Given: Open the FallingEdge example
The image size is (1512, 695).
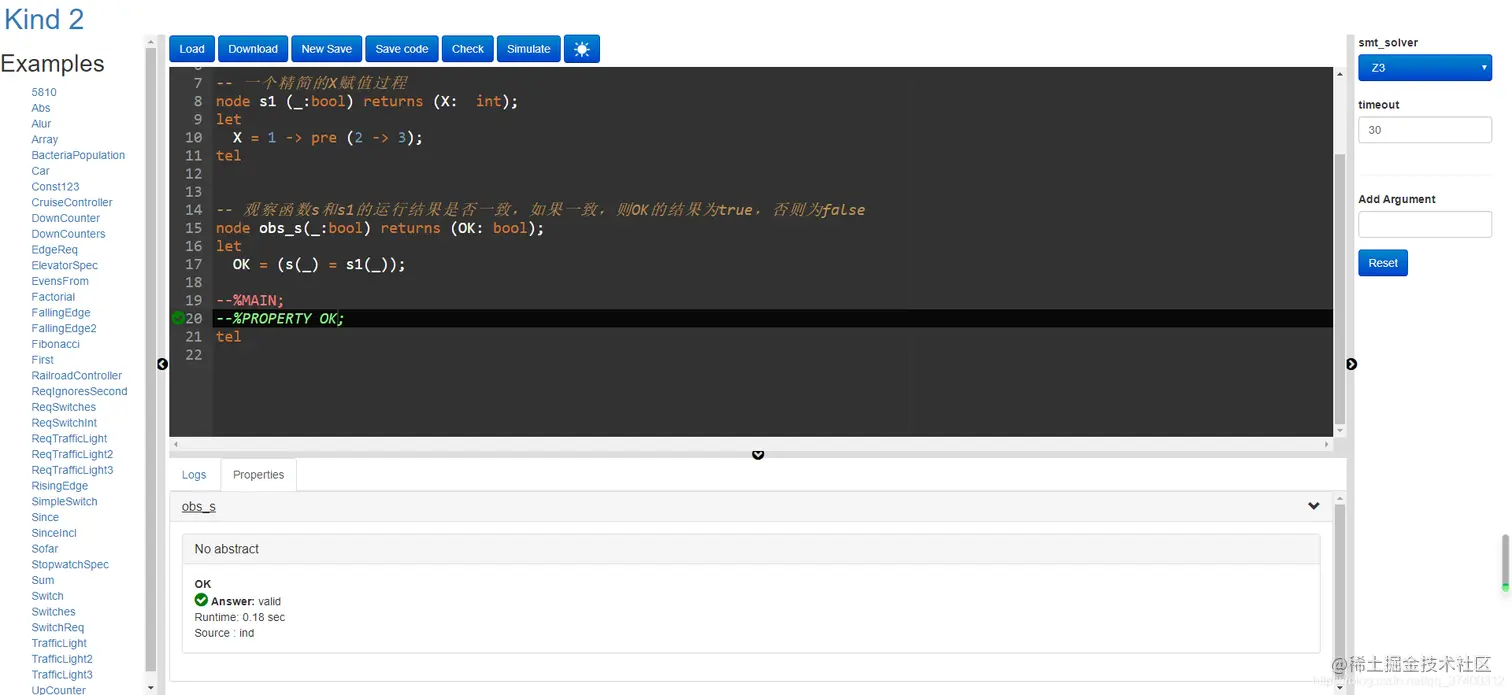Looking at the screenshot, I should (61, 313).
